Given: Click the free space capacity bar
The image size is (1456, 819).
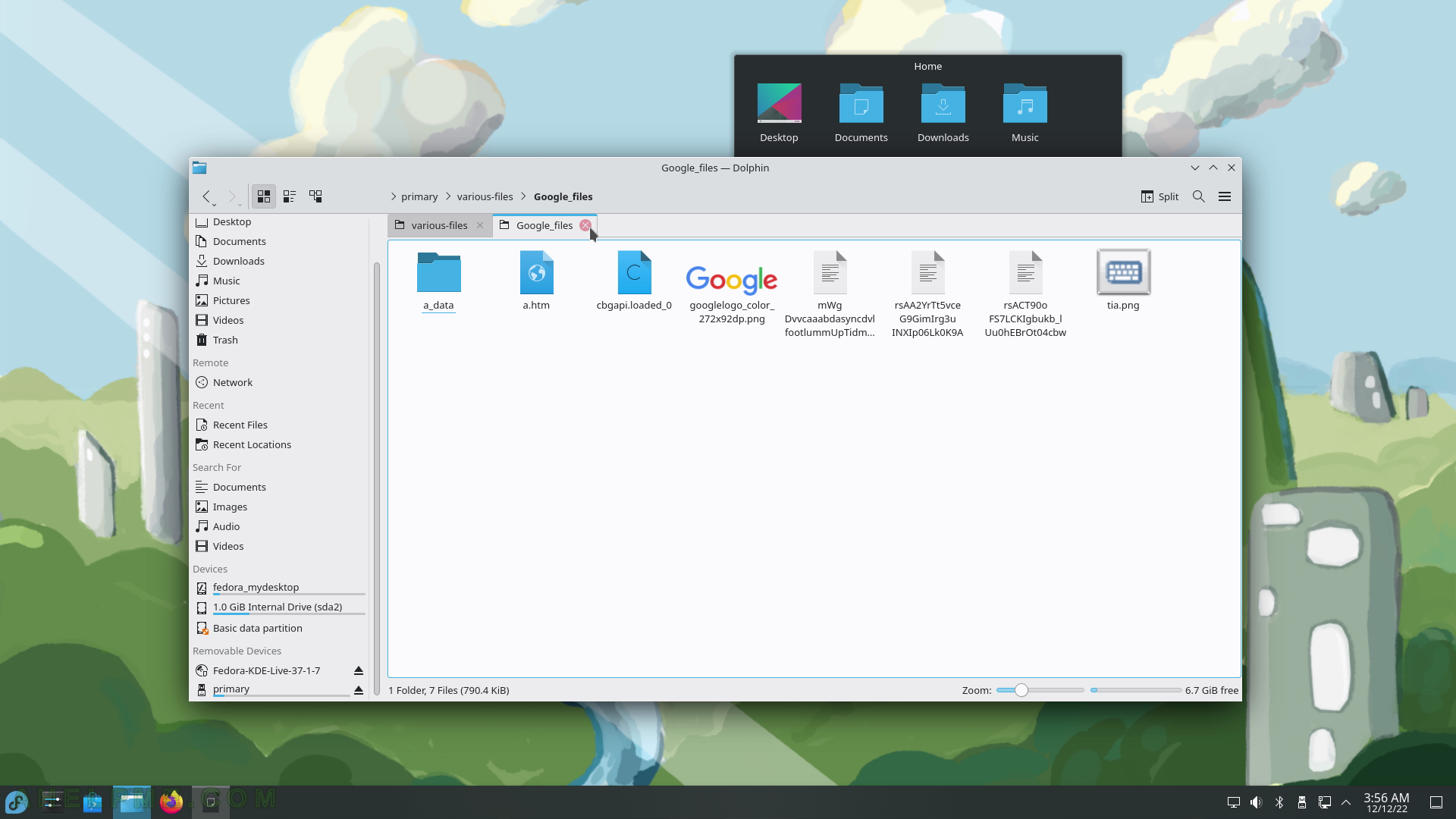Looking at the screenshot, I should [1135, 690].
